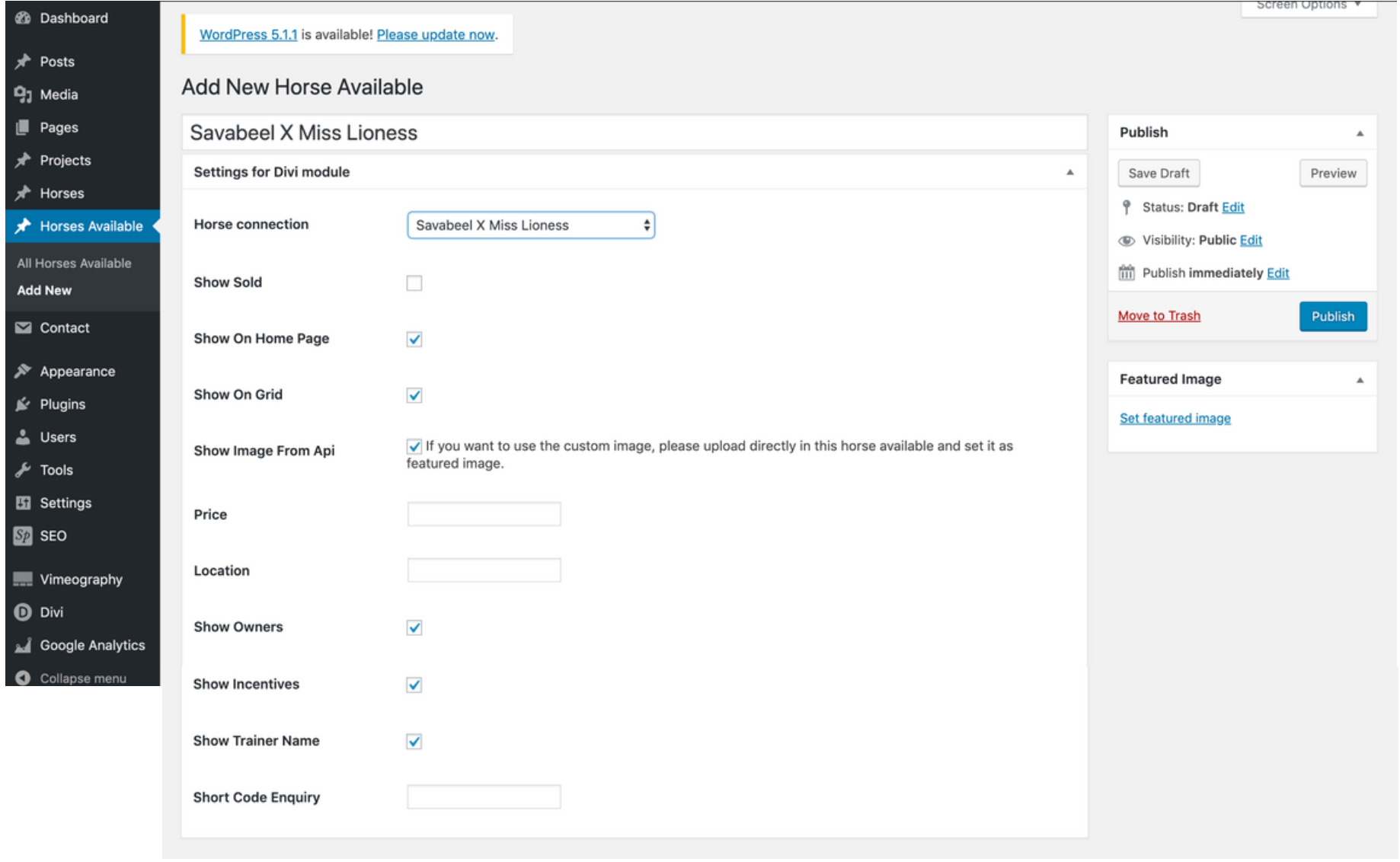The height and width of the screenshot is (862, 1400).
Task: Click the Contact envelope icon
Action: coord(23,327)
